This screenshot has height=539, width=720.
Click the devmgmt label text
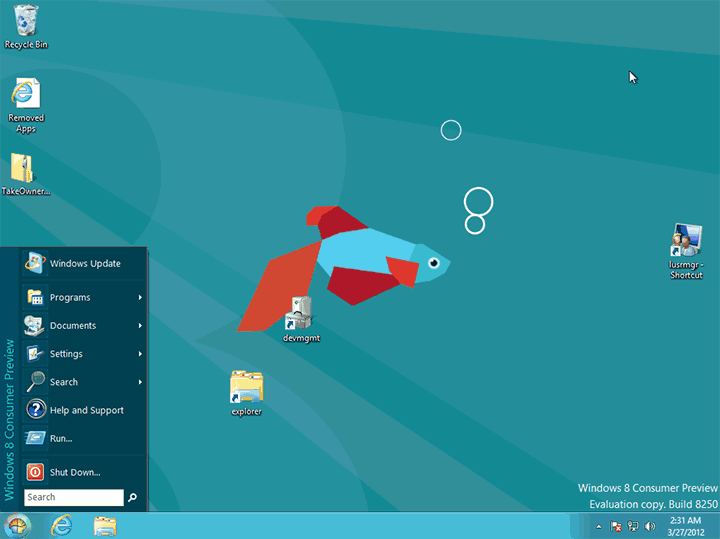301,338
